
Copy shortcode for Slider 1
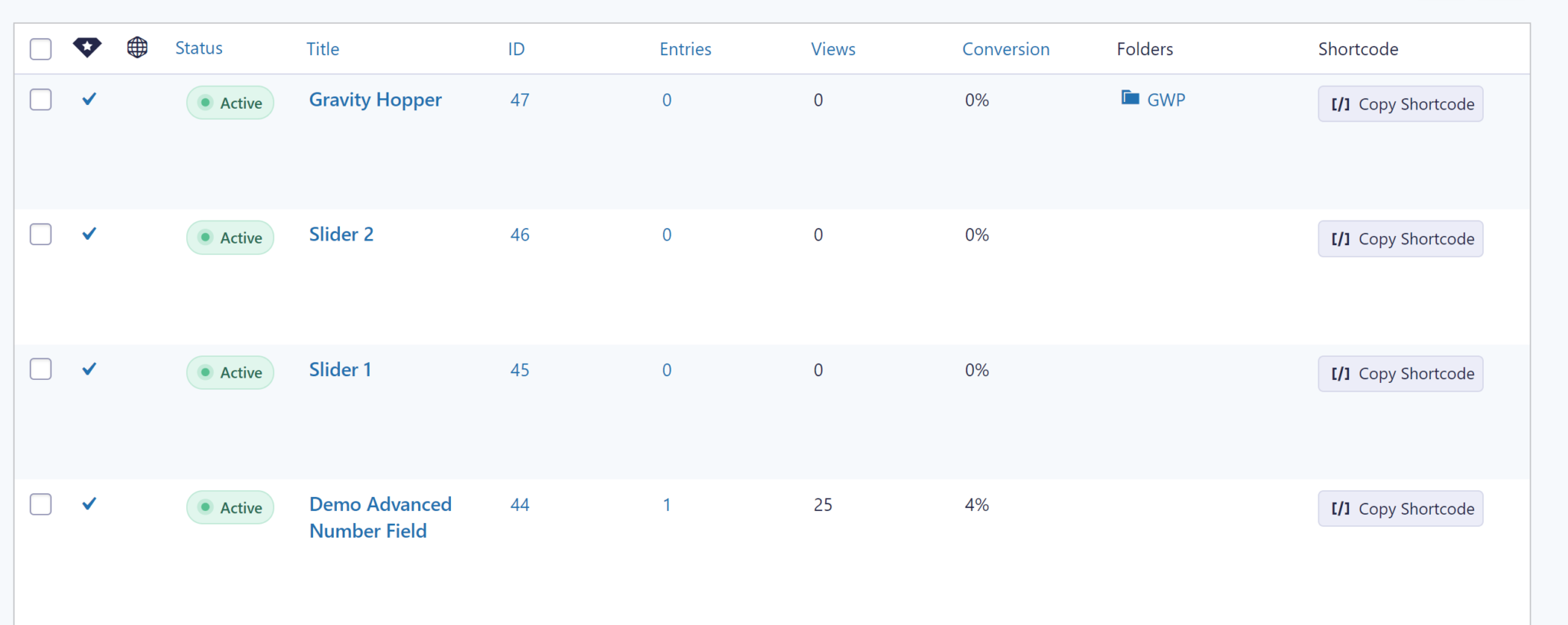coord(1400,373)
